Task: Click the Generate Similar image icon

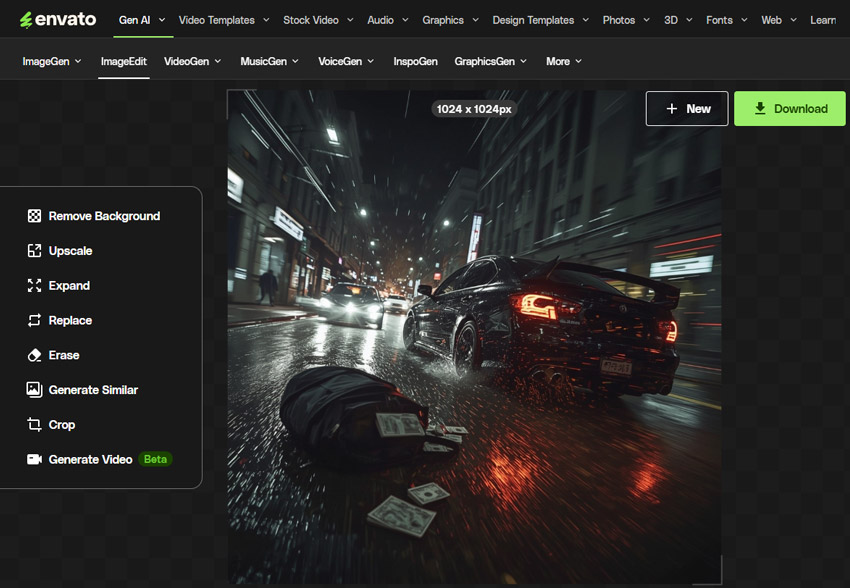Action: tap(34, 390)
